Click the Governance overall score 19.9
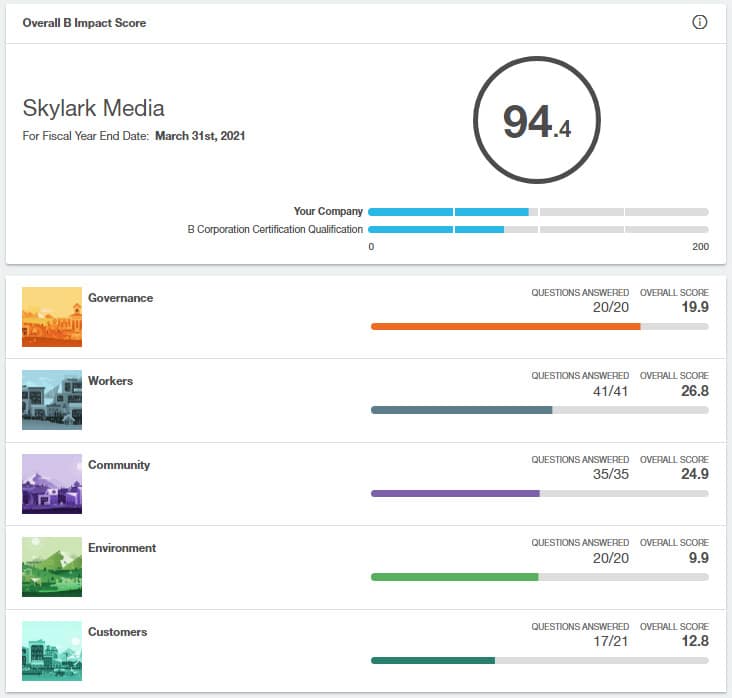 tap(695, 307)
